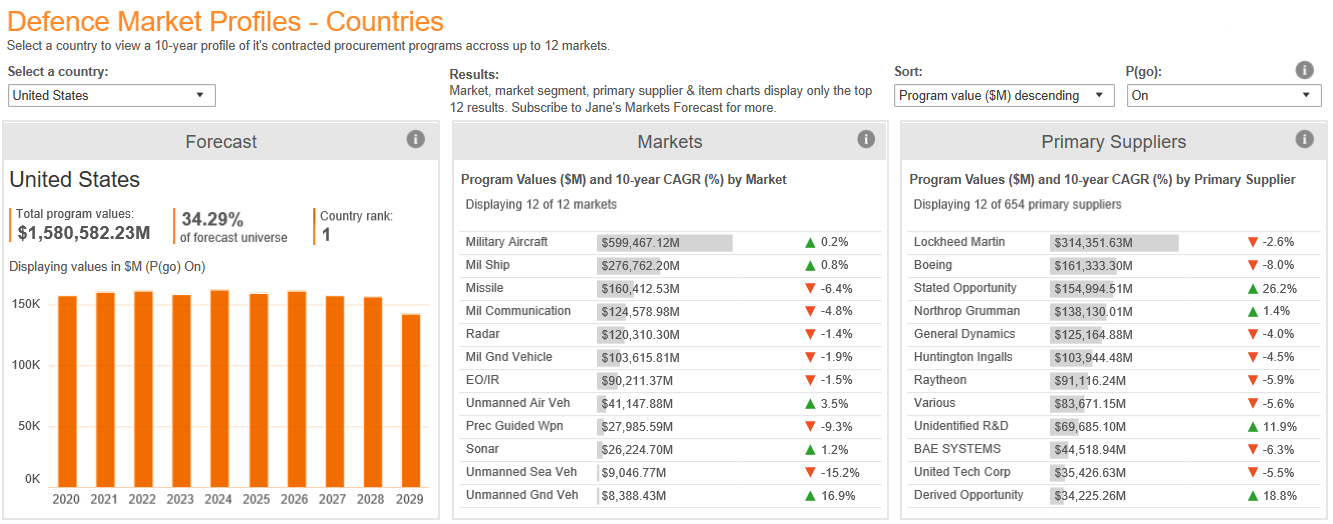This screenshot has height=524, width=1333.
Task: Click the 18.8% CAGR for Derived Opportunity
Action: pos(1281,495)
